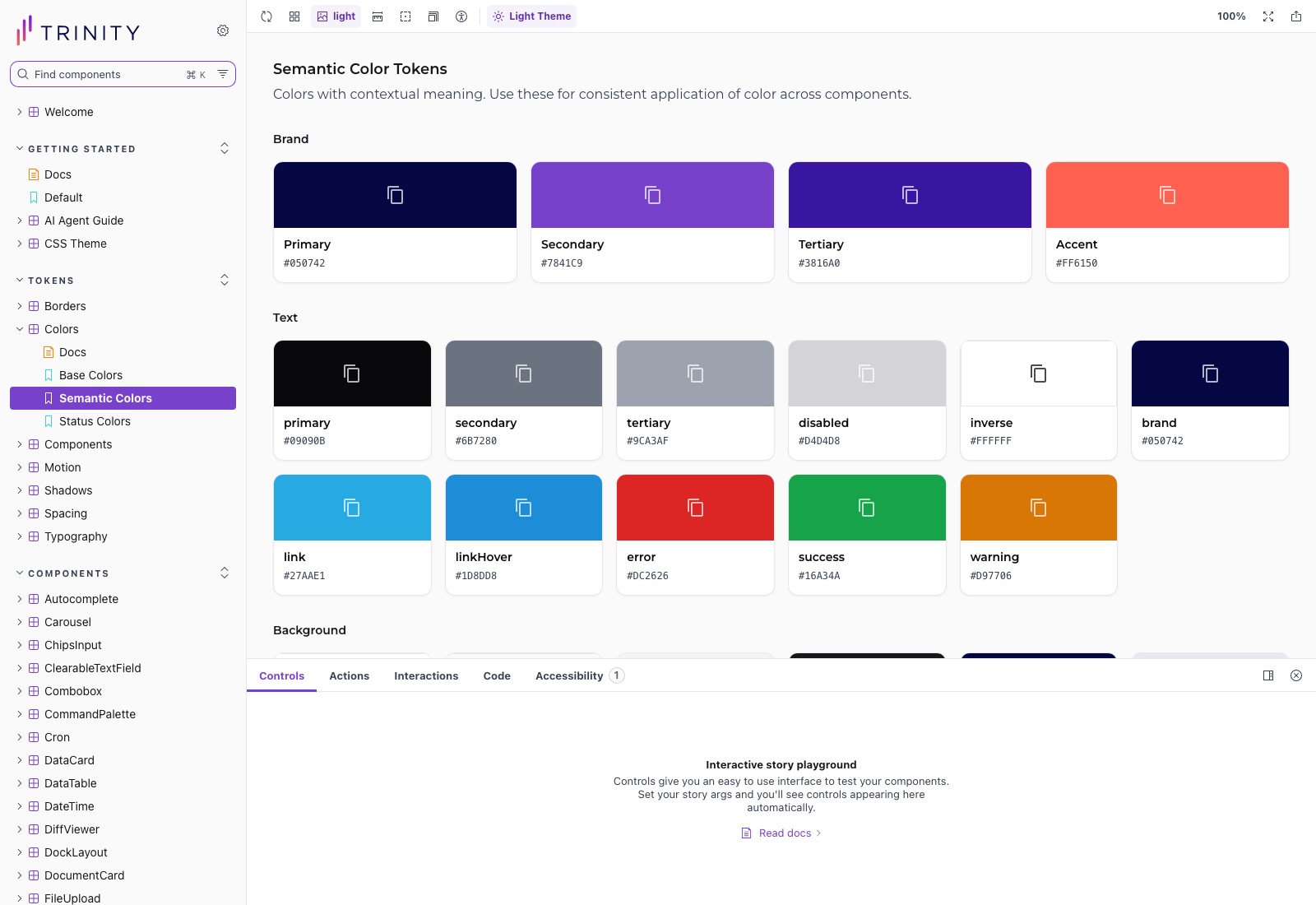The height and width of the screenshot is (905, 1316).
Task: Expand the Borders tokens group
Action: pos(123,306)
